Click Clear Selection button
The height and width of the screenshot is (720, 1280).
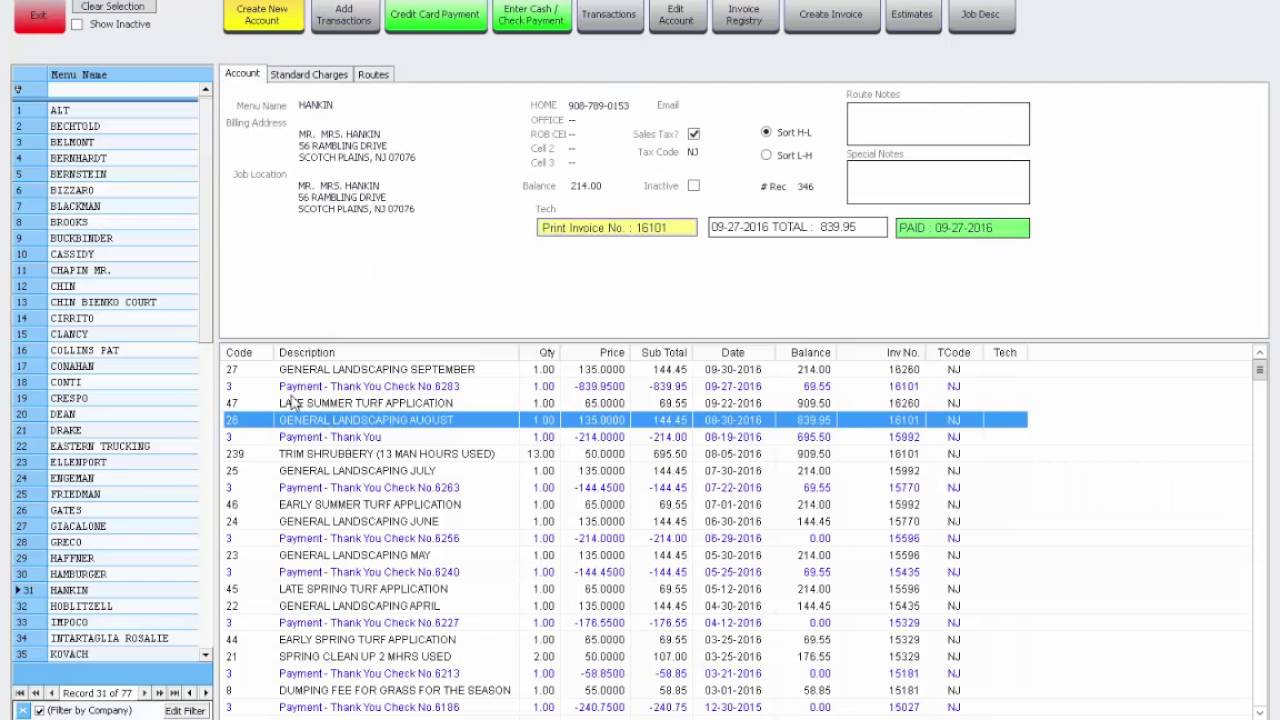click(113, 7)
